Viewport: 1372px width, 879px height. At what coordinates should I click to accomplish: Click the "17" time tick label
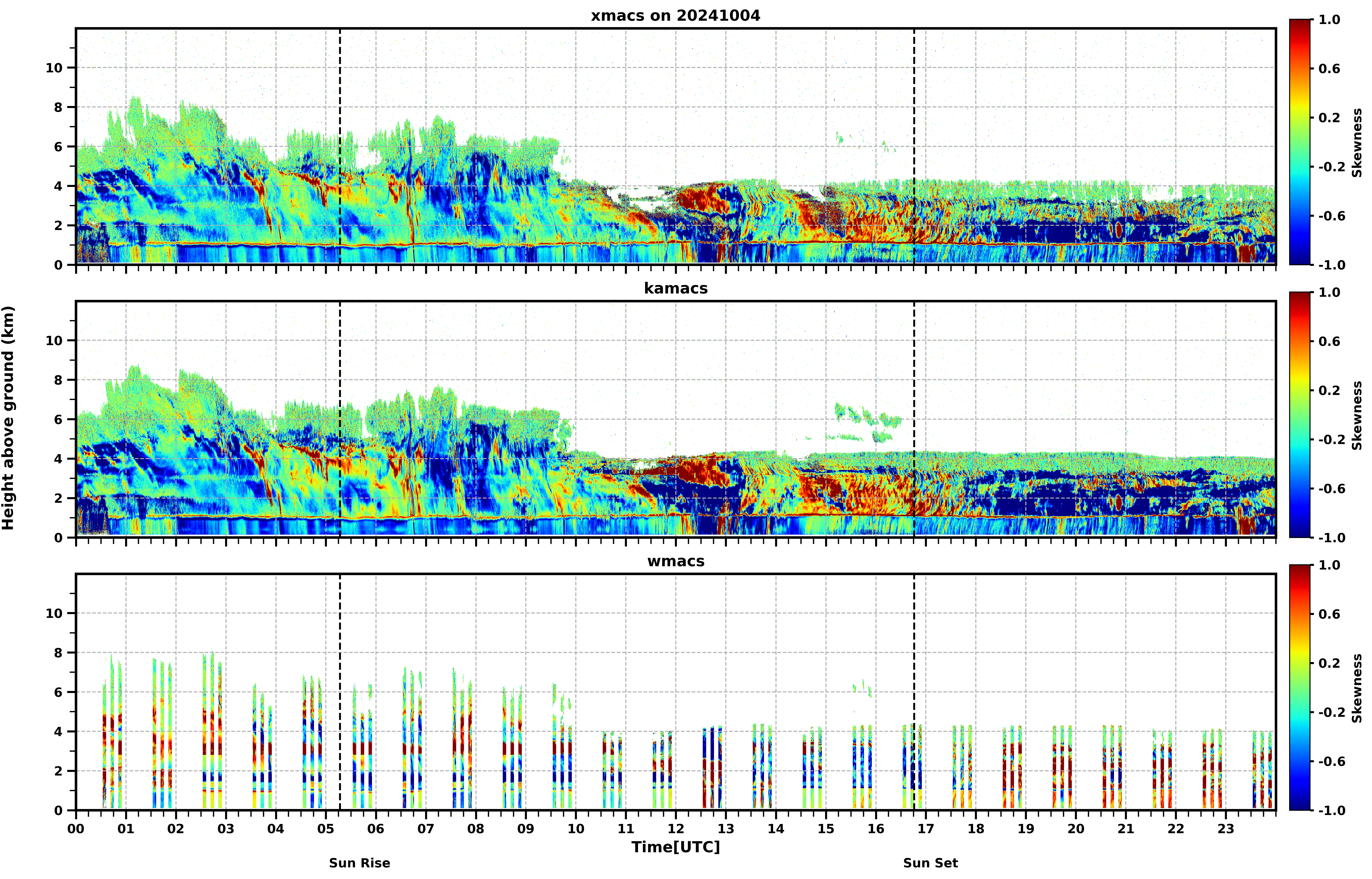[x=926, y=829]
